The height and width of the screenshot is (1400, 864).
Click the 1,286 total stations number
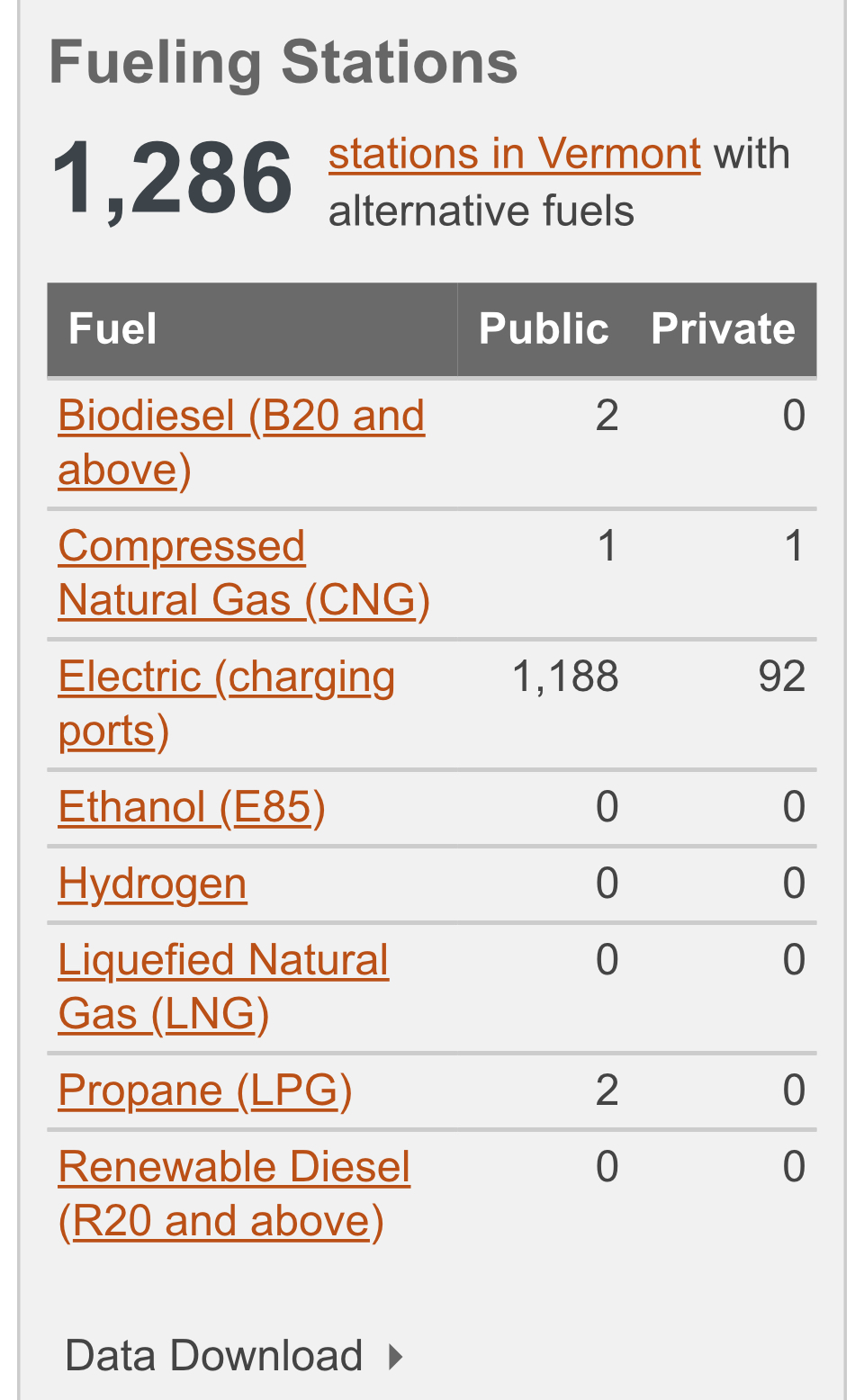point(172,179)
